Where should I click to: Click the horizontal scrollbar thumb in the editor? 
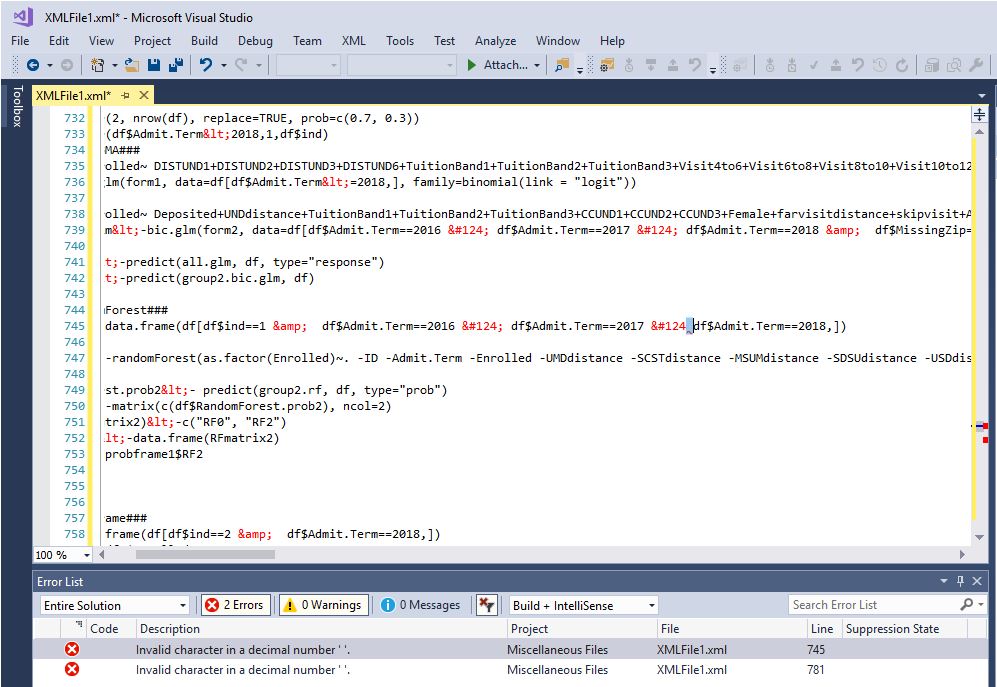pos(205,554)
